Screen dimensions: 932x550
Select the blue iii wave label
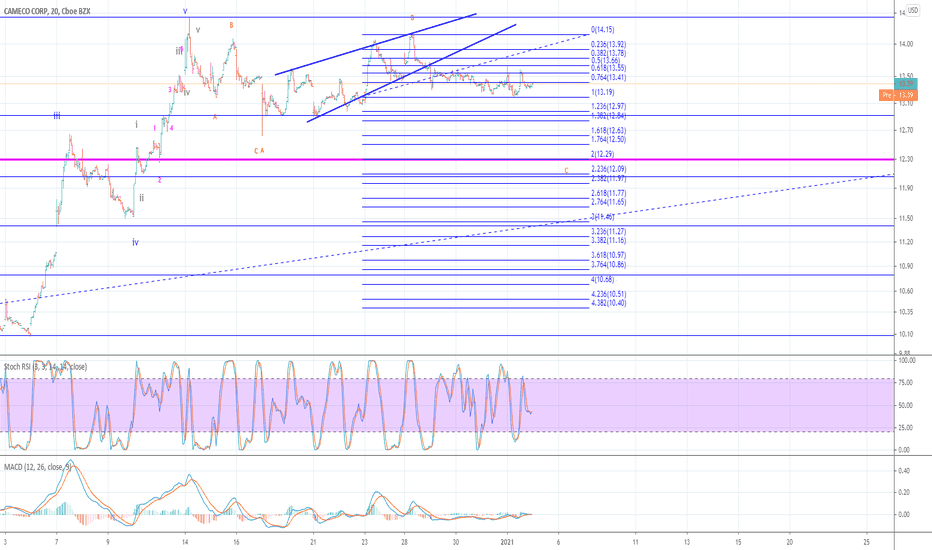point(57,115)
